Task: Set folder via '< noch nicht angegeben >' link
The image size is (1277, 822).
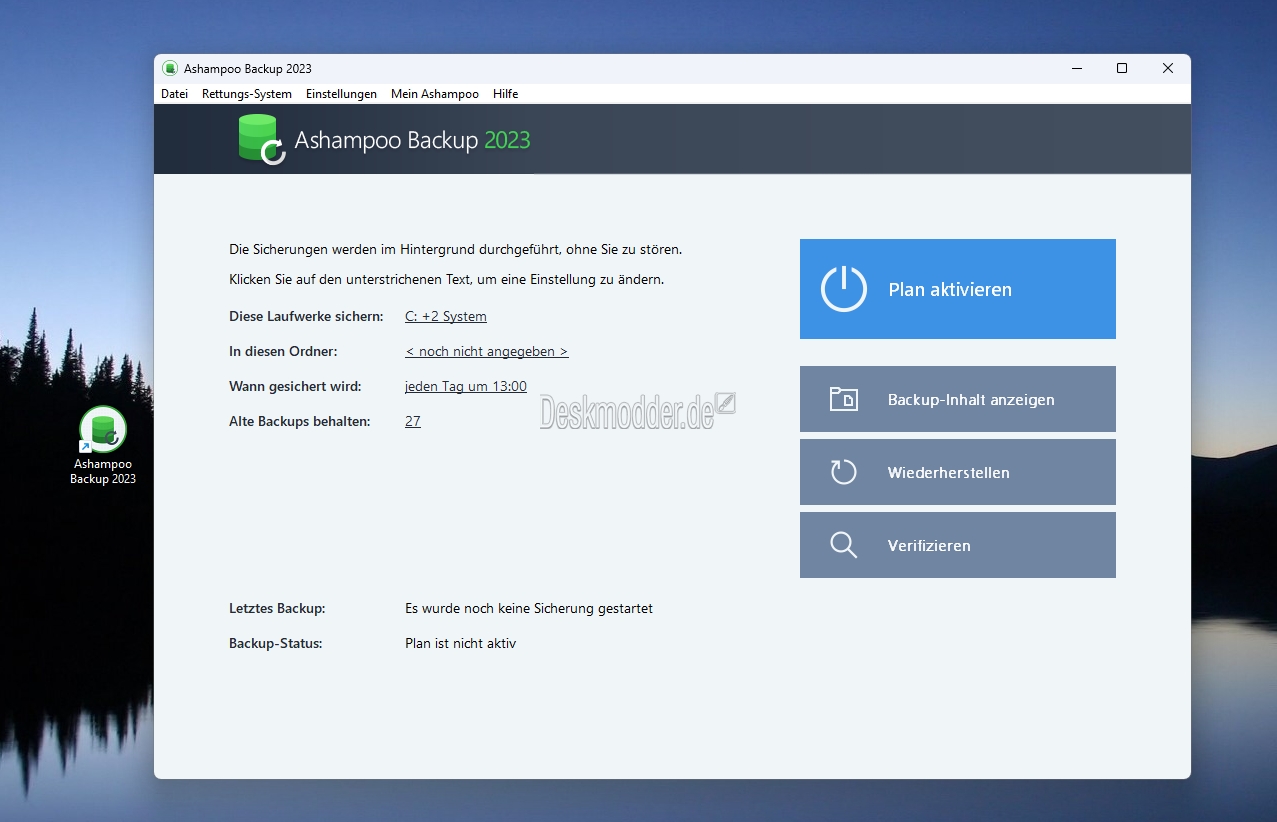Action: pos(487,352)
